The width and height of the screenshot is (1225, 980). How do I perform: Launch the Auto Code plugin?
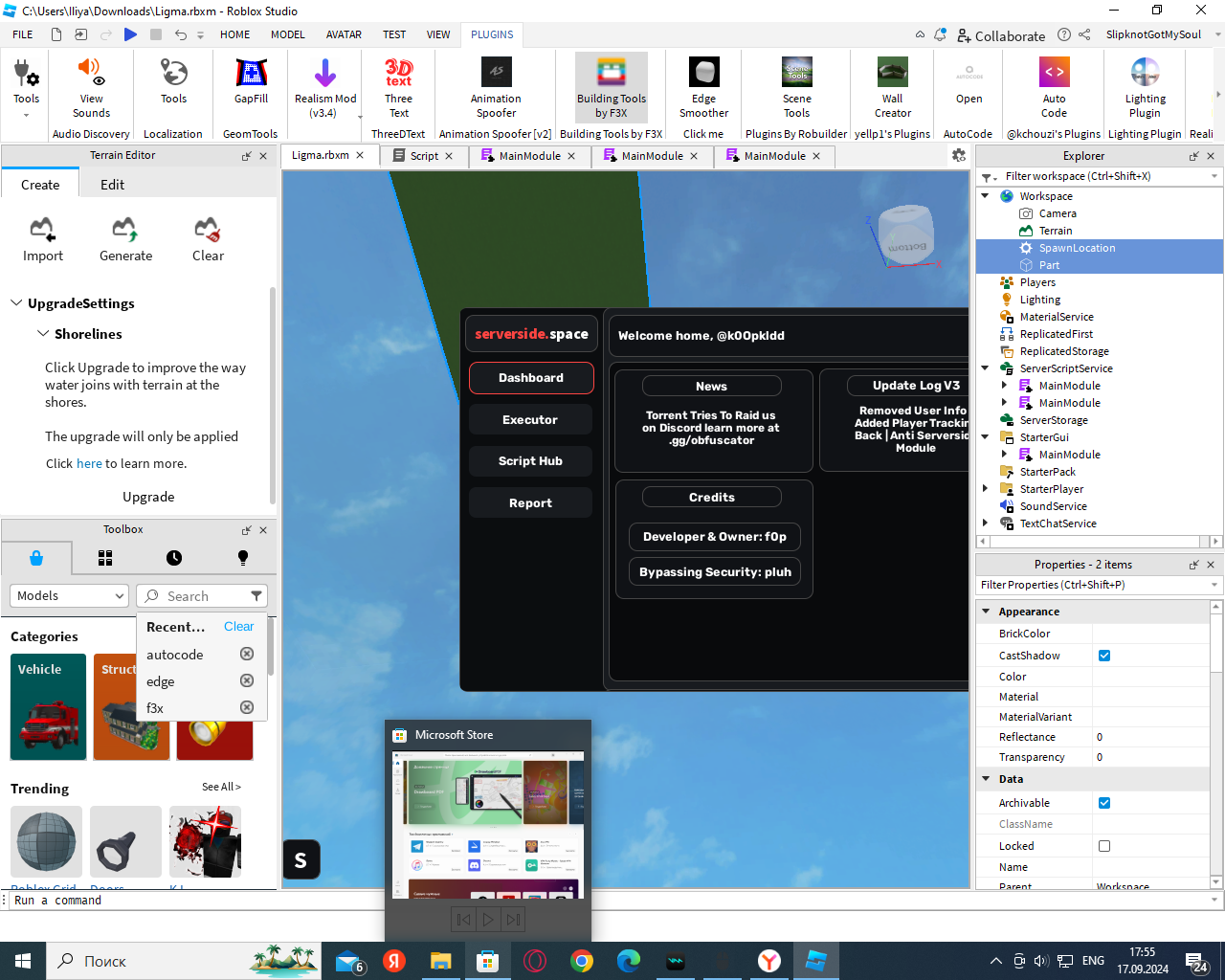tap(1054, 86)
